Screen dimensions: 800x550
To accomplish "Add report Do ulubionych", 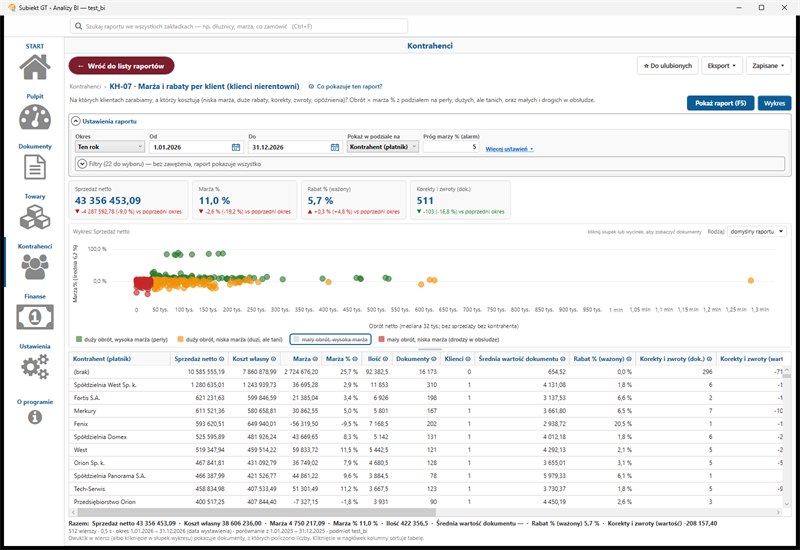I will (x=667, y=66).
